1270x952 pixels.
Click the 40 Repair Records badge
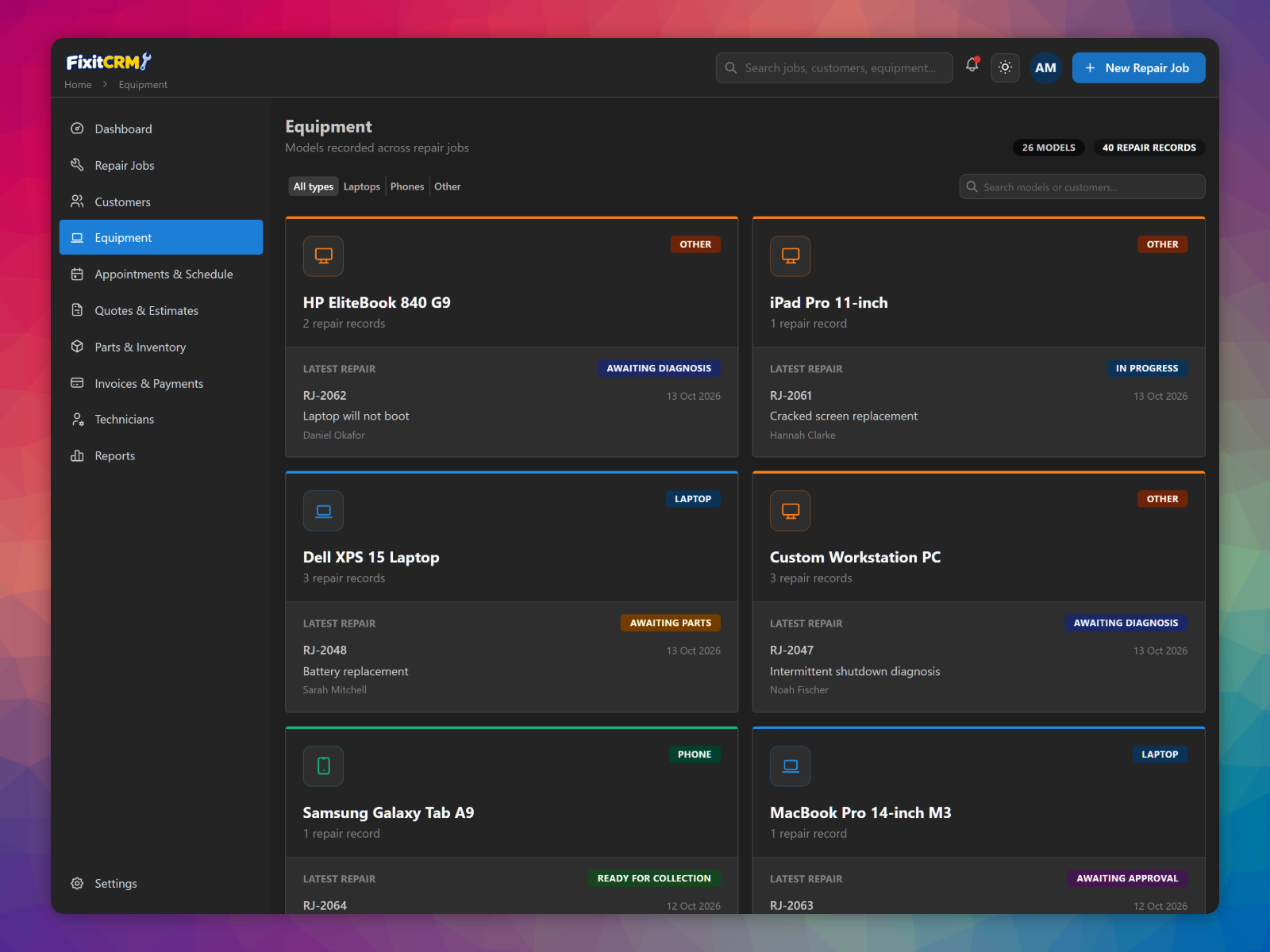pos(1149,148)
